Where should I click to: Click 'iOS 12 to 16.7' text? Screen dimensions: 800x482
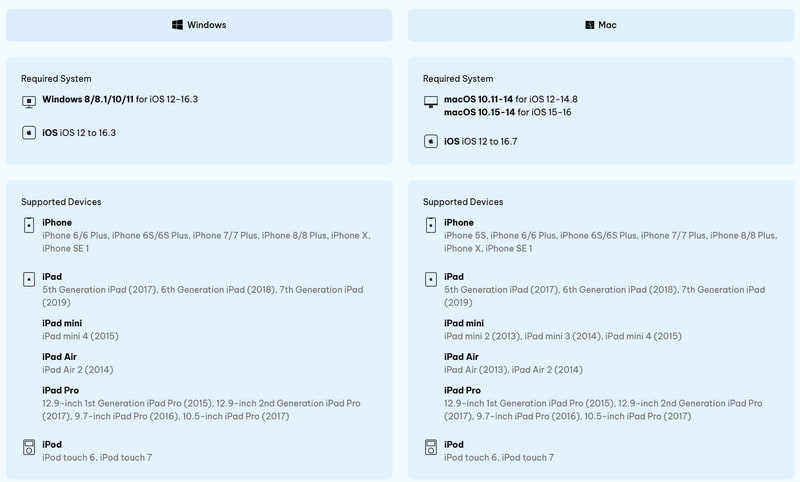tap(481, 141)
